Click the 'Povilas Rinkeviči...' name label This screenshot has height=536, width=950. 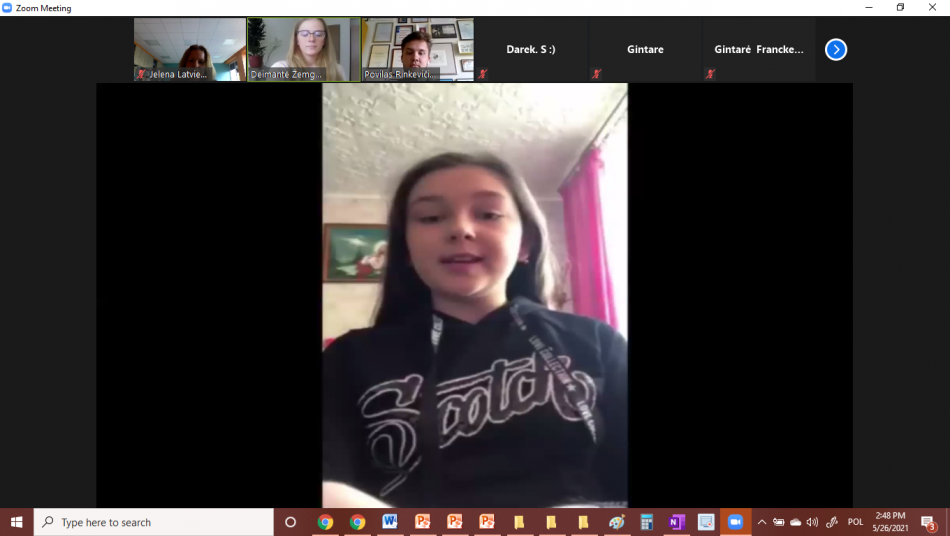pyautogui.click(x=400, y=74)
